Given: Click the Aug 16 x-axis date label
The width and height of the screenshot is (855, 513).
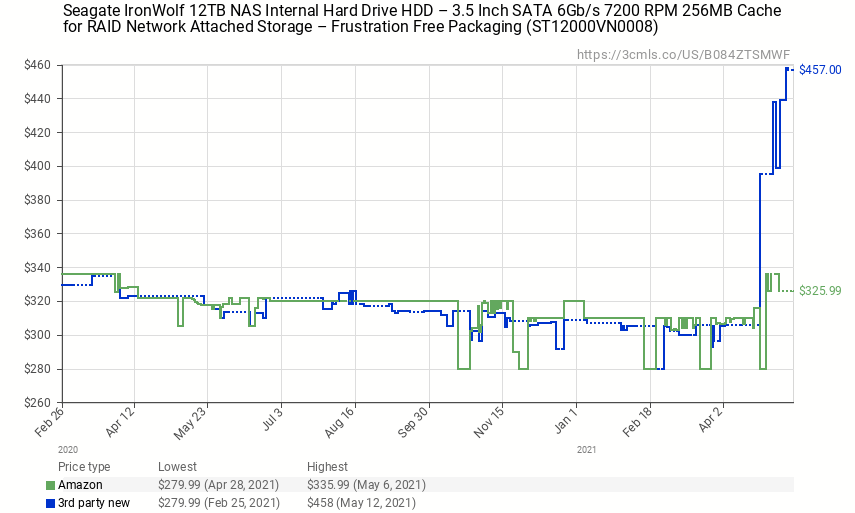Looking at the screenshot, I should click(x=342, y=420).
